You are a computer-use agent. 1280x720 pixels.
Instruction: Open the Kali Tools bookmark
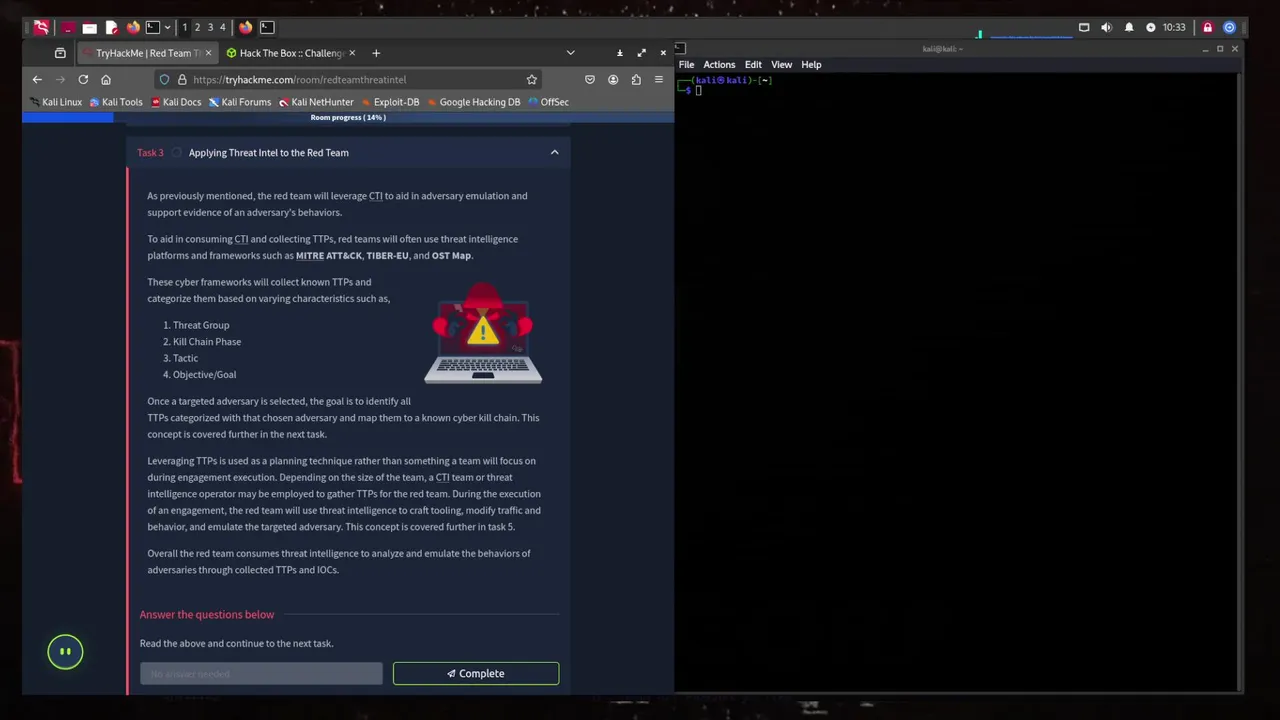coord(117,102)
